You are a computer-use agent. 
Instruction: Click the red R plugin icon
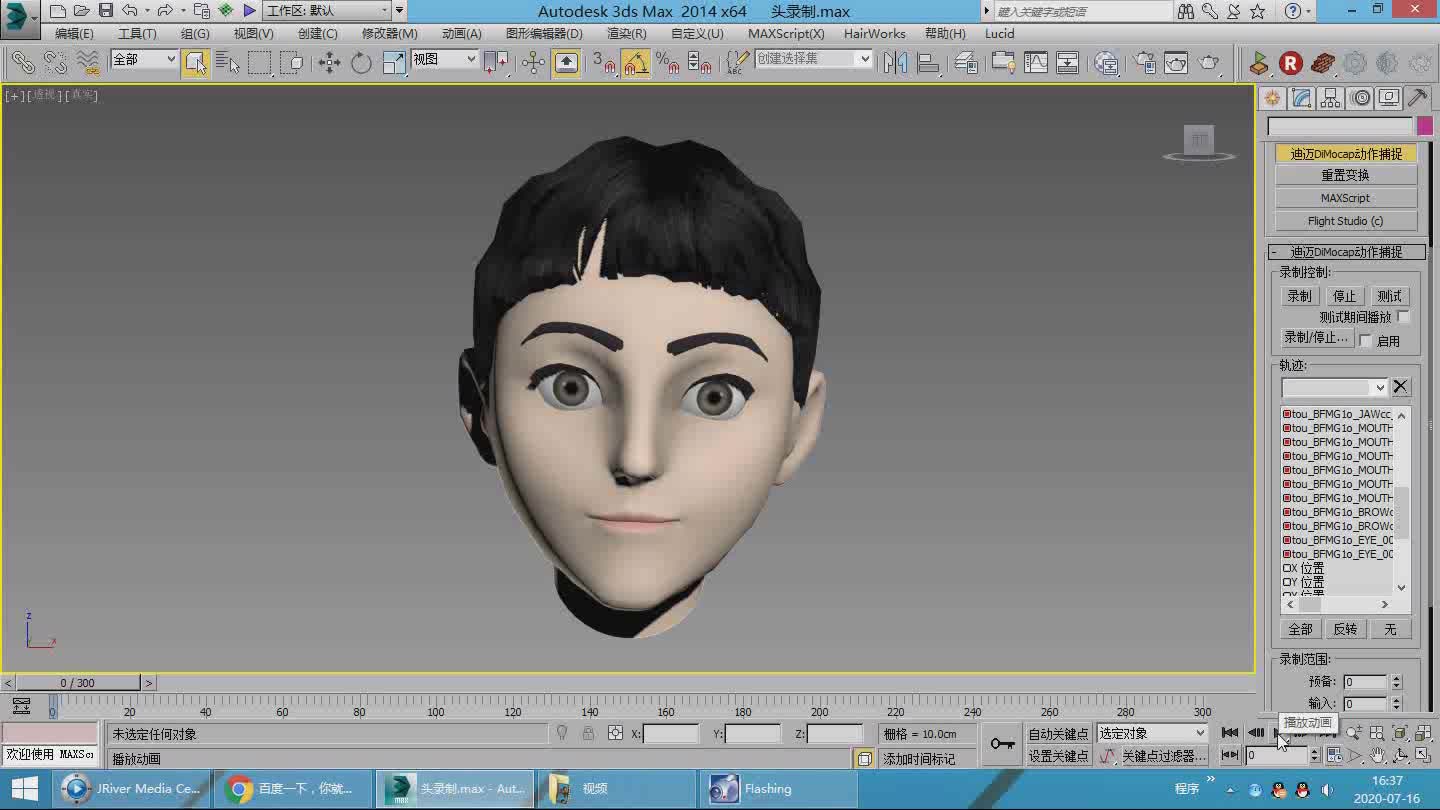tap(1291, 63)
